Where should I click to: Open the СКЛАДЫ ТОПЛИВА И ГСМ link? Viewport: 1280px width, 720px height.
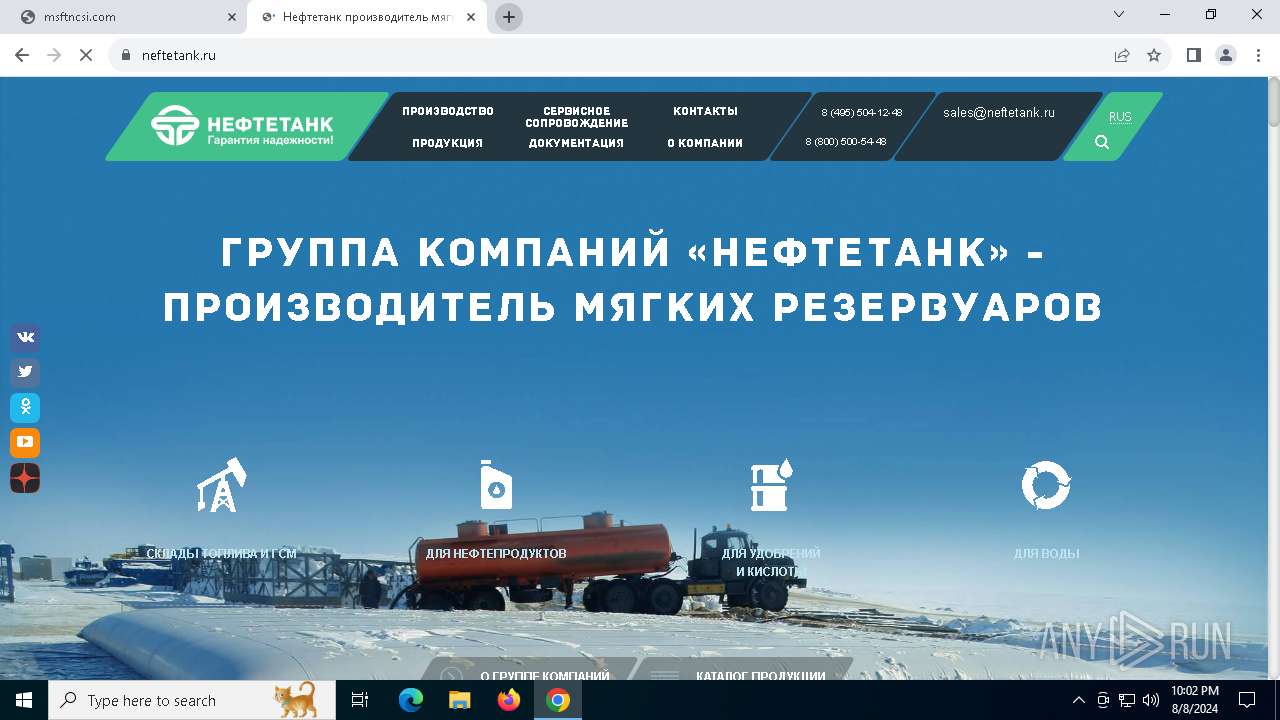(221, 553)
